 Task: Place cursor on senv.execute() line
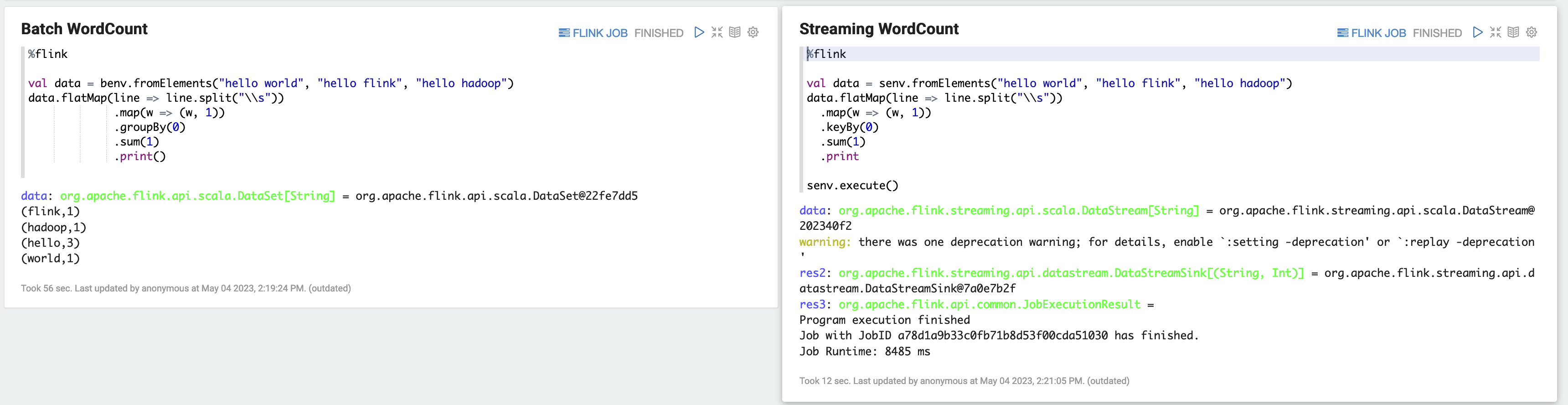852,186
